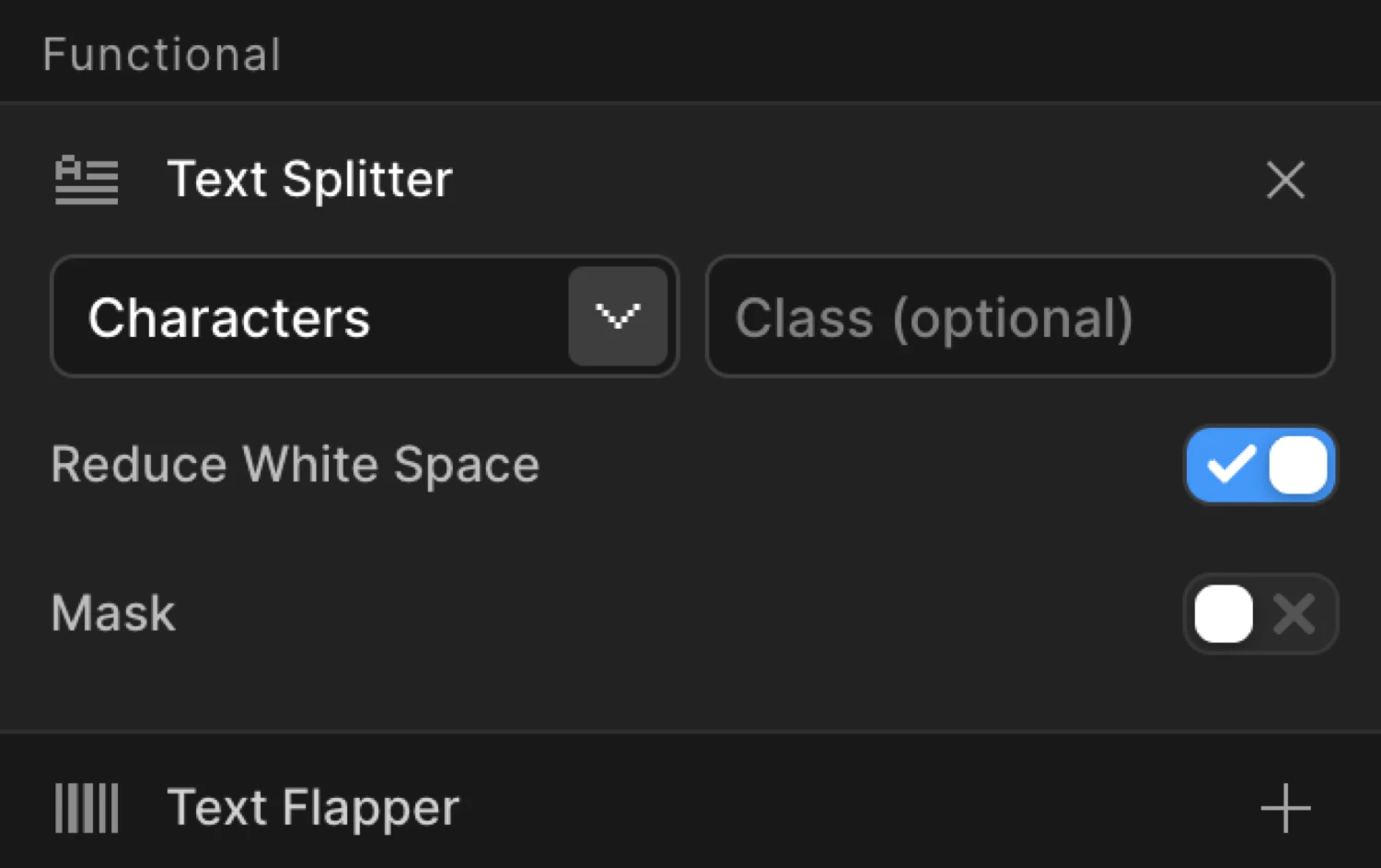The image size is (1381, 868).
Task: Select the Functional section header
Action: coord(161,52)
